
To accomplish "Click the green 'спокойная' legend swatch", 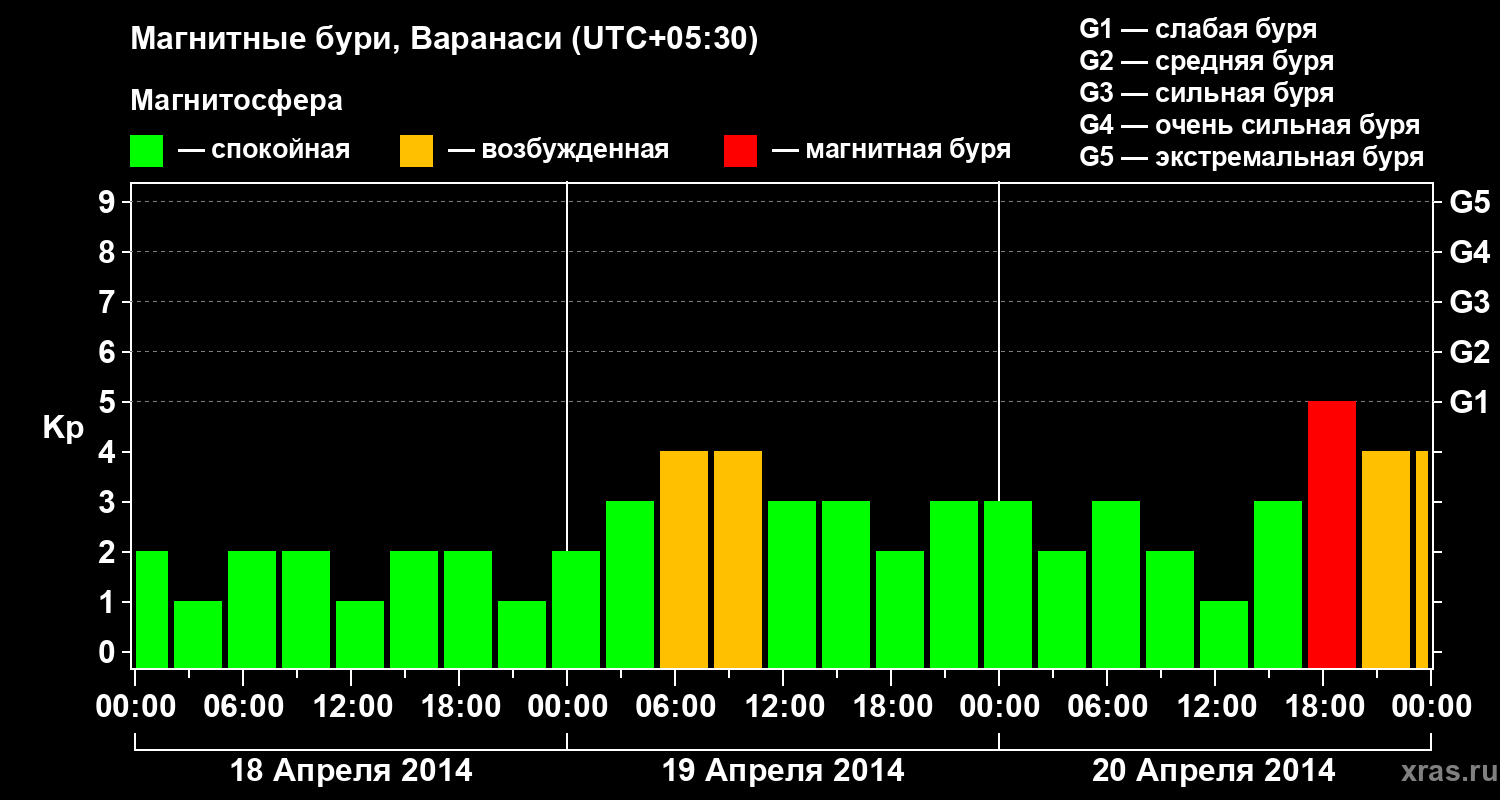I will (147, 151).
